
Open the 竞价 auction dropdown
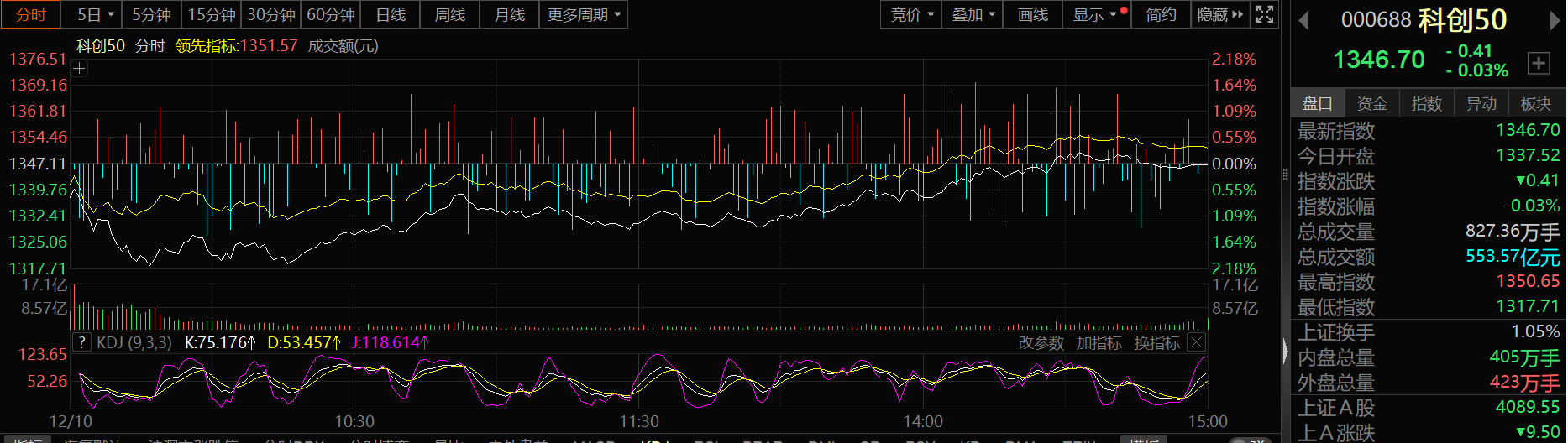coord(912,14)
